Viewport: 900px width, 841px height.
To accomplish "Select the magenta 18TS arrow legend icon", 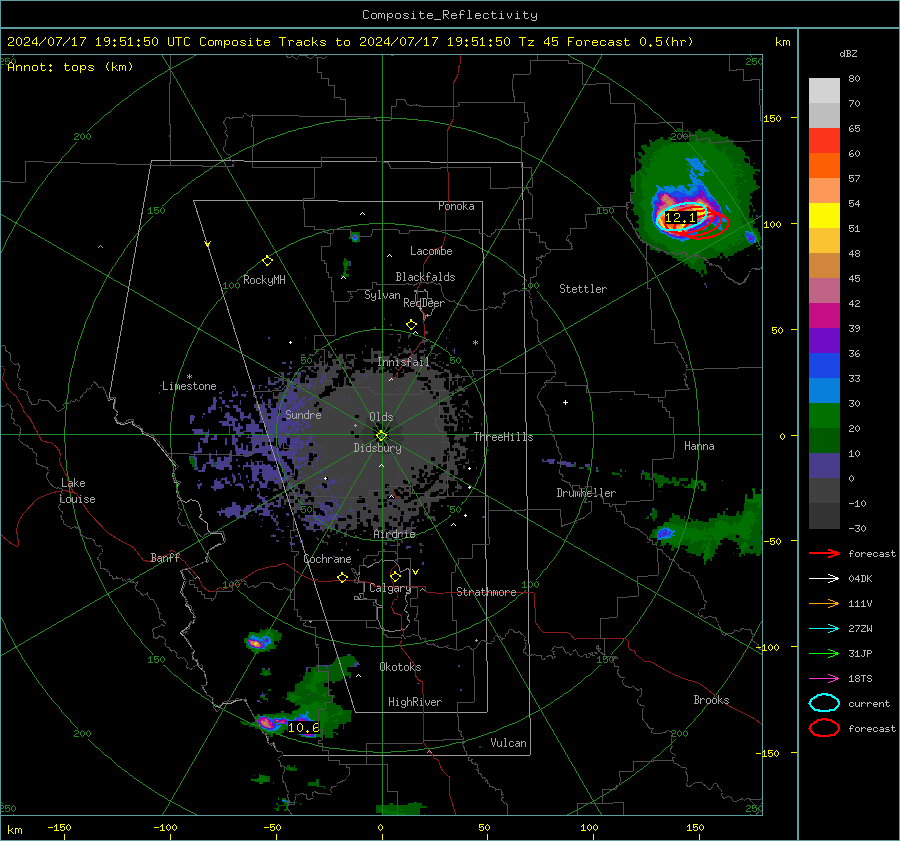I will [x=824, y=679].
